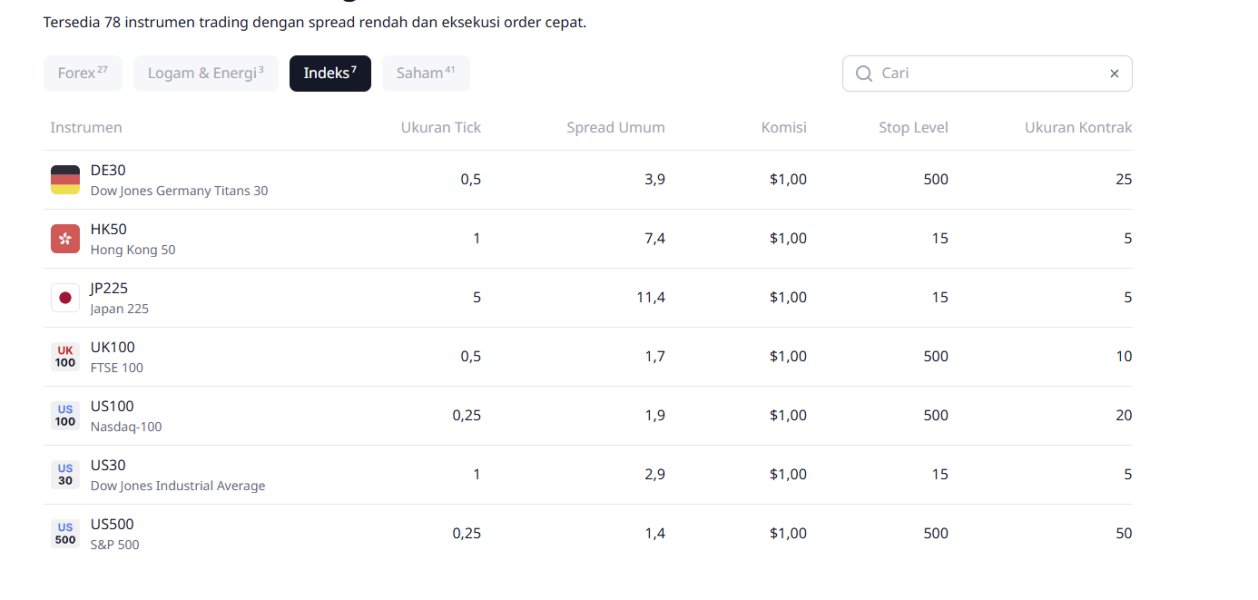Click the US 500 S&P icon

tap(65, 534)
